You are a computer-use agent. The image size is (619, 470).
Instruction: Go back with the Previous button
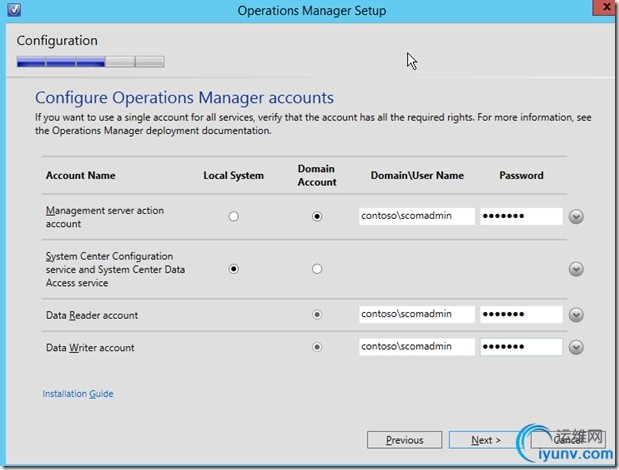click(404, 440)
